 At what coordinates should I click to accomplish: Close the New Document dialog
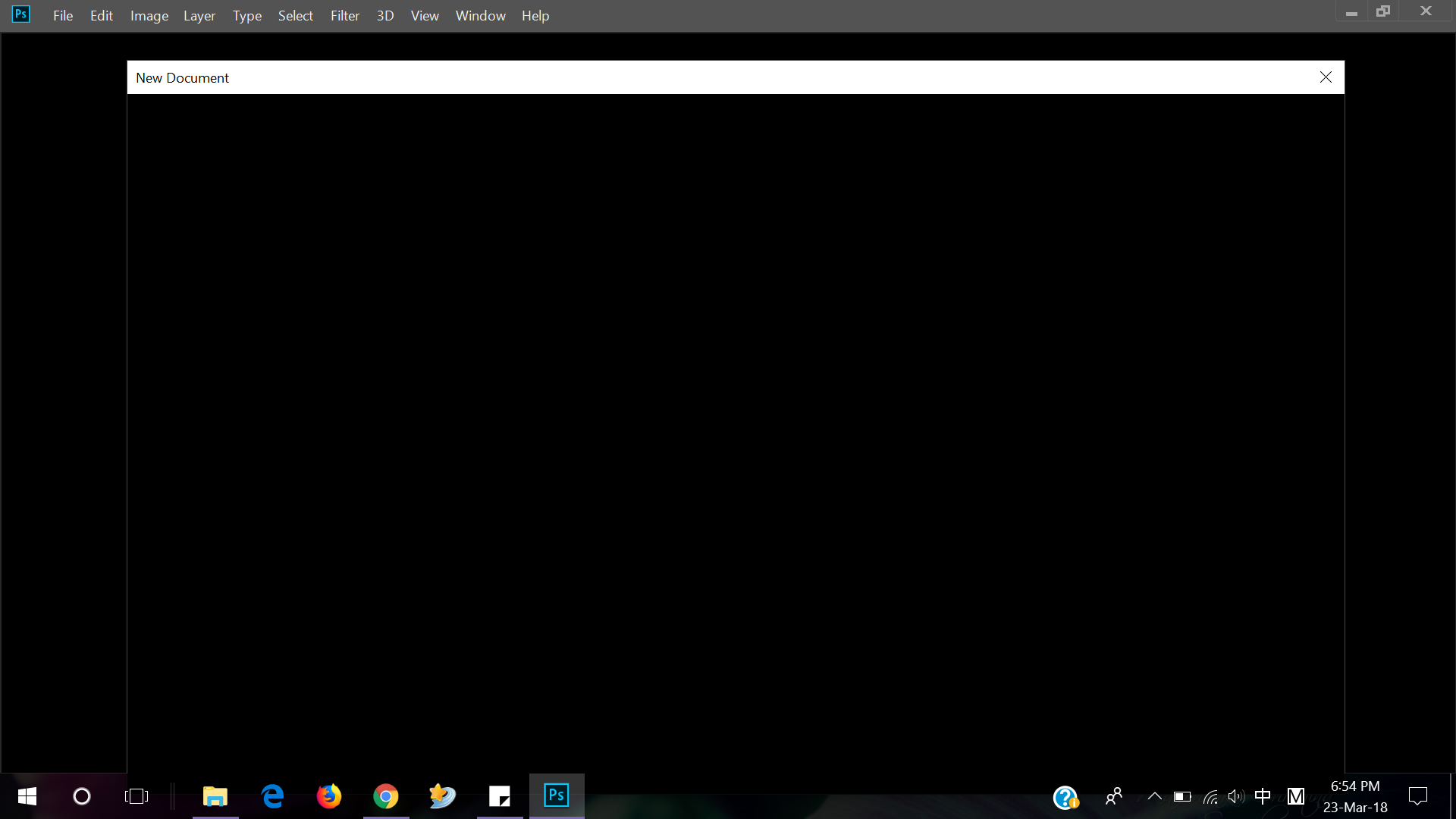[1326, 77]
